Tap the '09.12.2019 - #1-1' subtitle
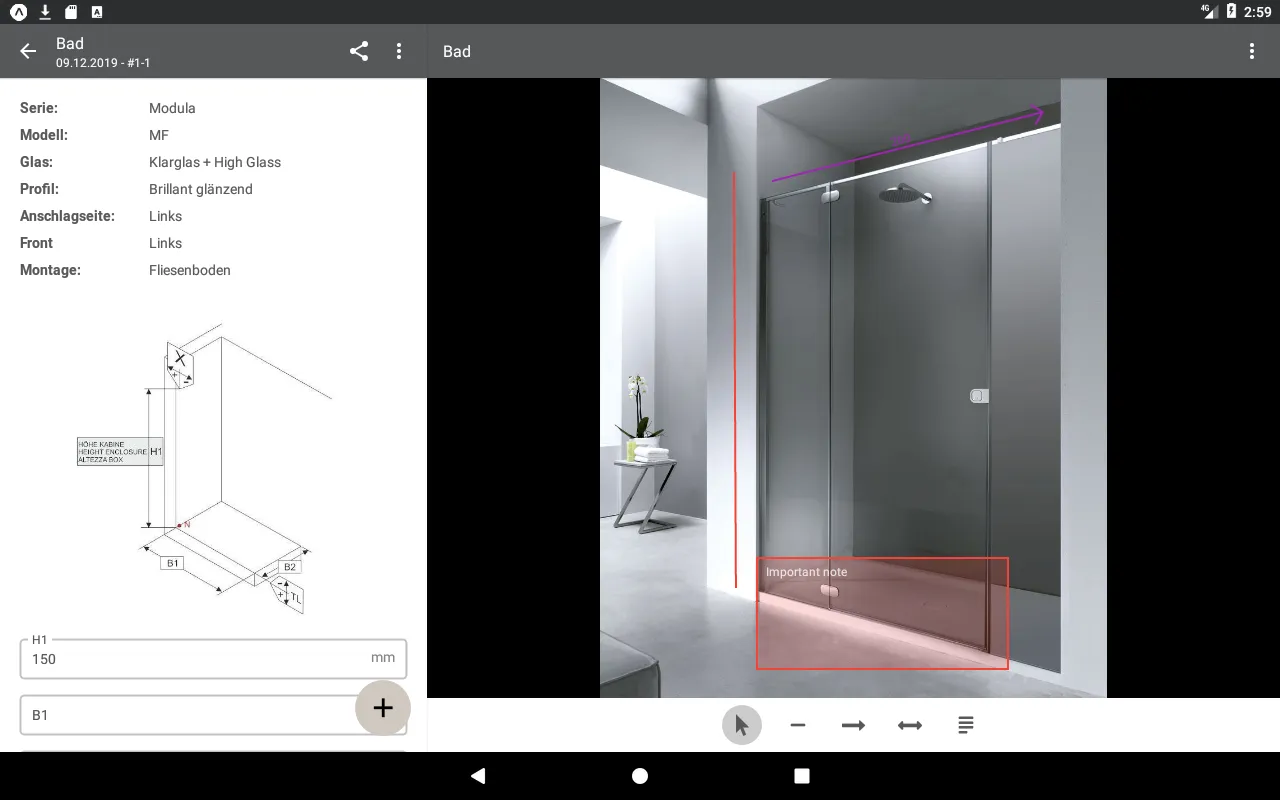This screenshot has width=1280, height=800. (103, 63)
